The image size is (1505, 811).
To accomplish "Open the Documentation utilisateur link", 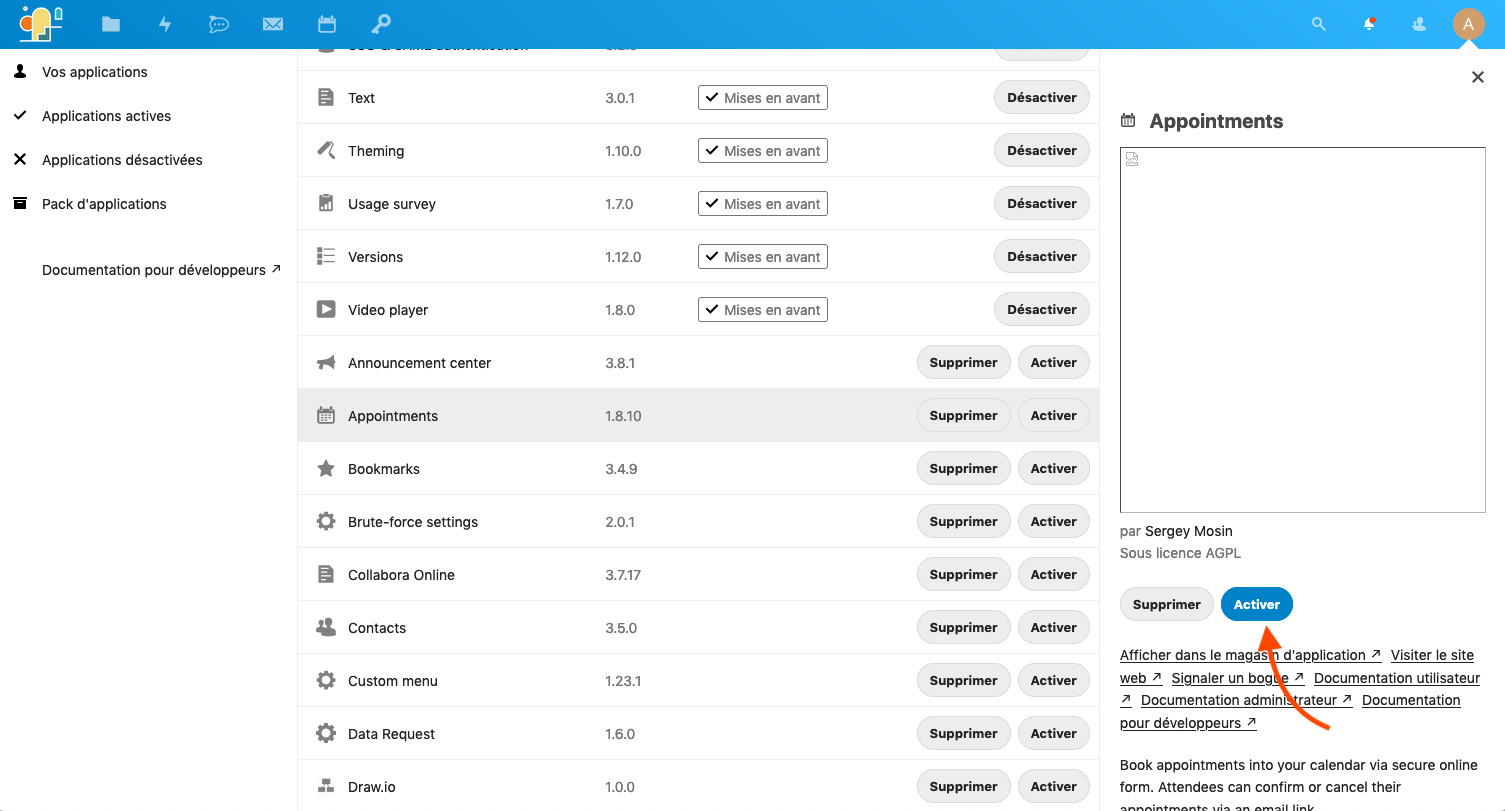I will pyautogui.click(x=1397, y=678).
